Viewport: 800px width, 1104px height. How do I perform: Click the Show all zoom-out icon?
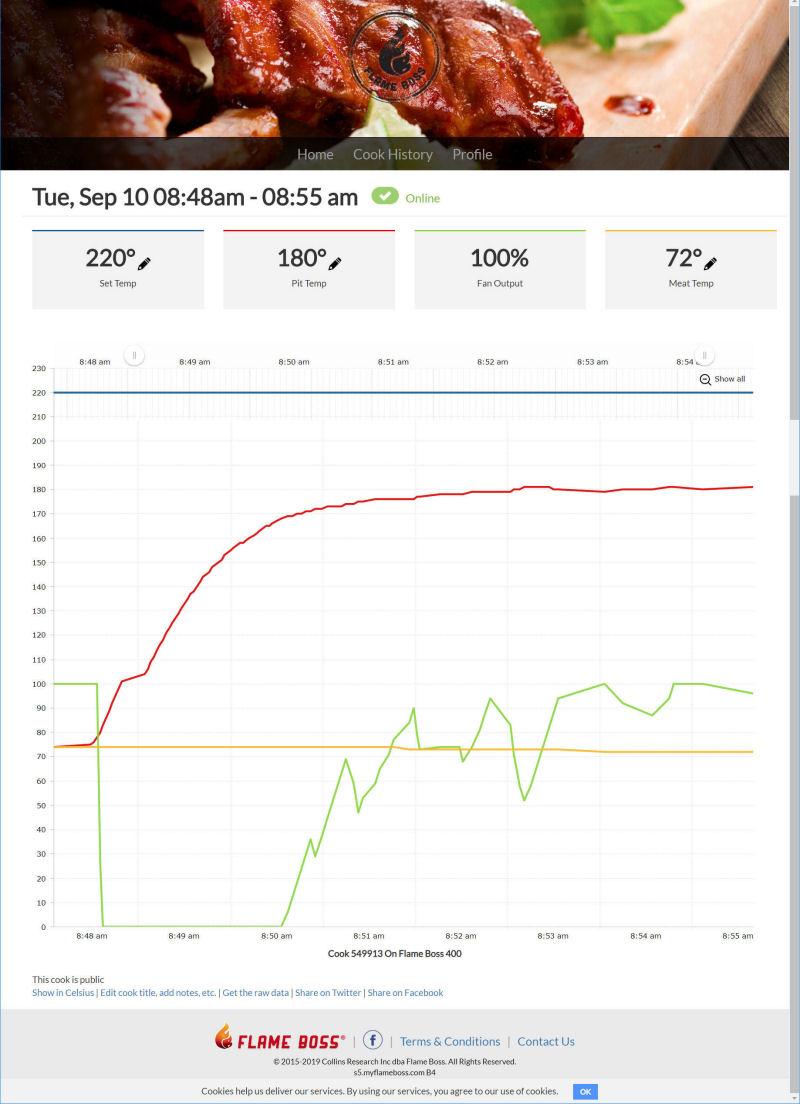coord(705,379)
